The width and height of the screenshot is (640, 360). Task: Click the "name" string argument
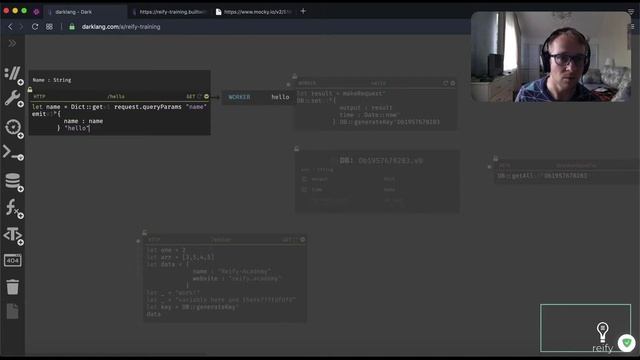click(x=196, y=107)
